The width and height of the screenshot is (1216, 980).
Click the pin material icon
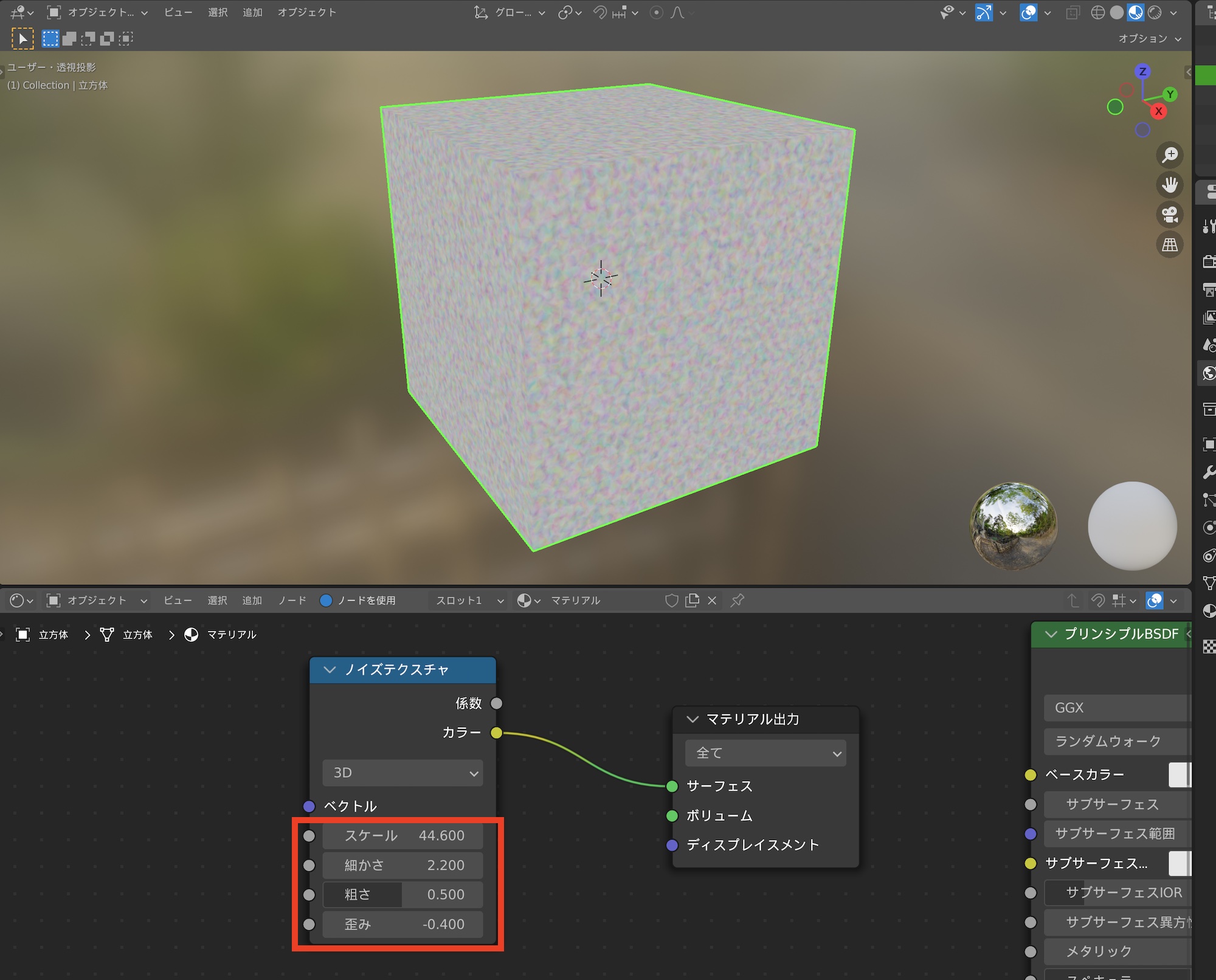pyautogui.click(x=738, y=601)
